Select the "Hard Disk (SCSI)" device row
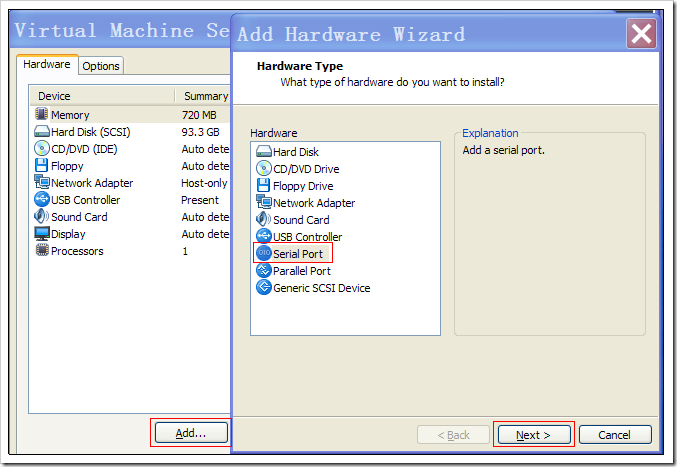The width and height of the screenshot is (677, 467). coord(91,132)
